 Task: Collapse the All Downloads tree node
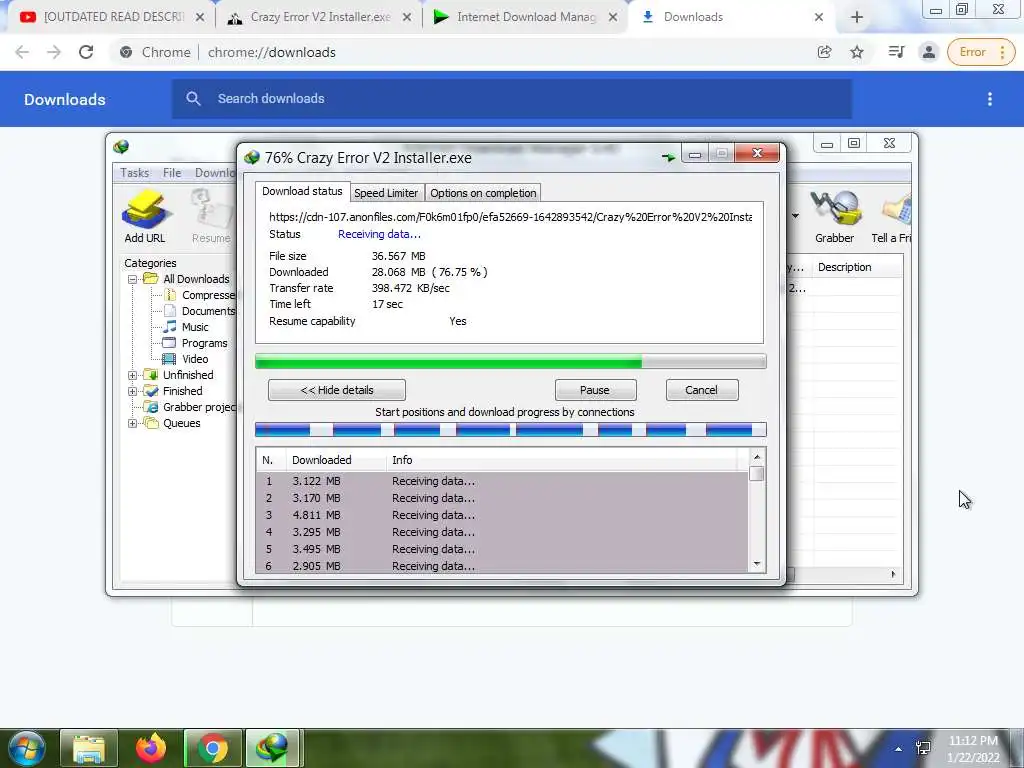coord(132,279)
